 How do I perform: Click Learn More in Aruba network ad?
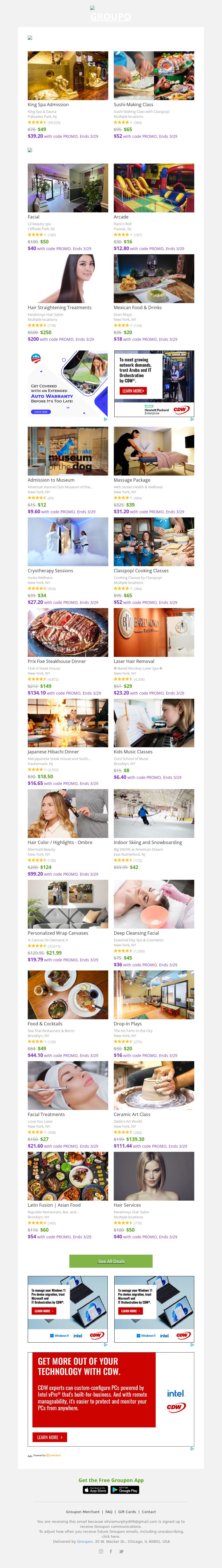coord(132,391)
